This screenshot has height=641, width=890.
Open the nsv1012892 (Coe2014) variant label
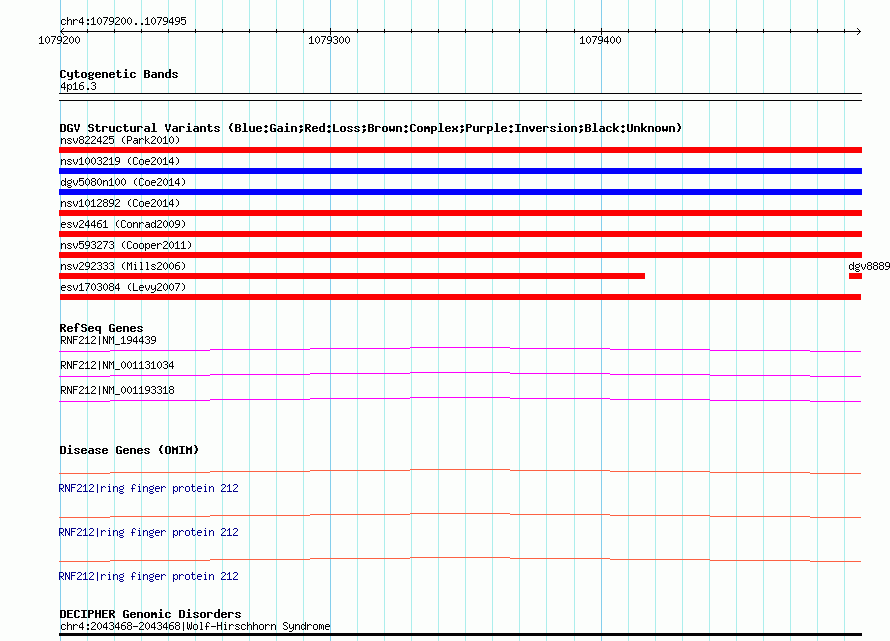[120, 203]
